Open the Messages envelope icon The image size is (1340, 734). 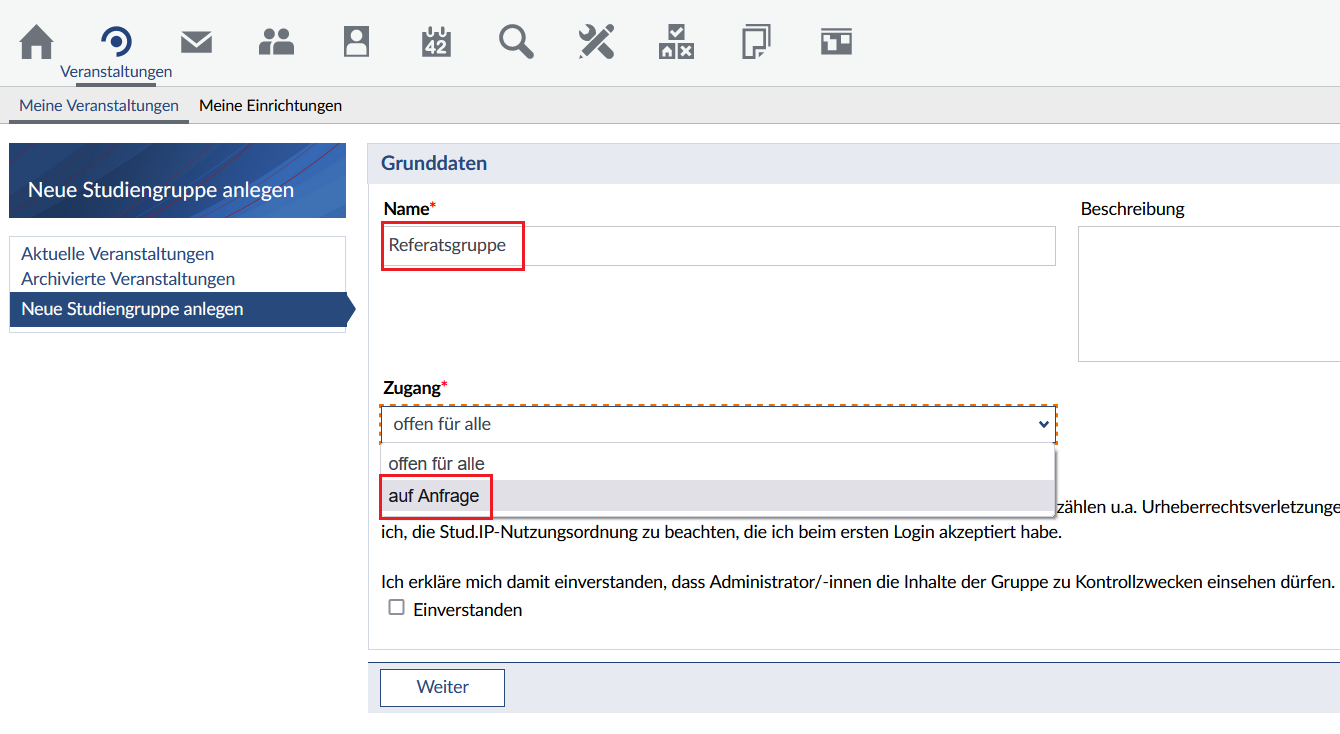click(196, 42)
